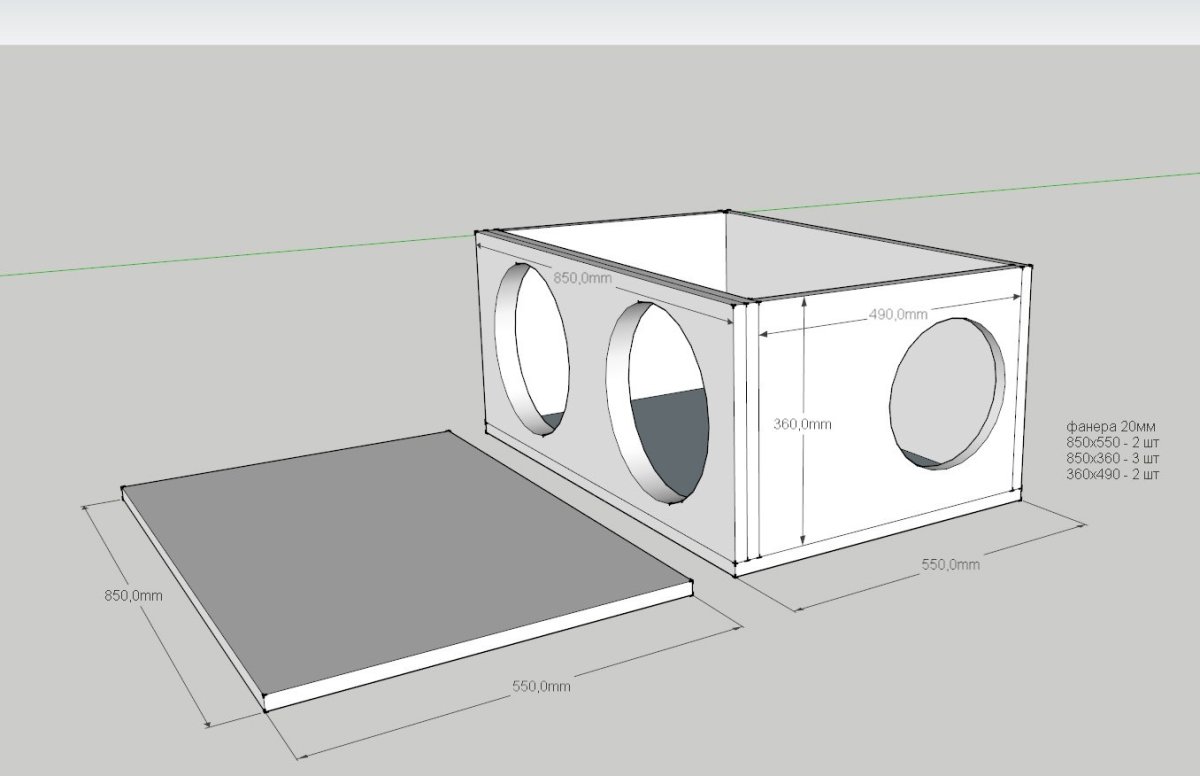Click the '850x360 - 3 шт' text line
Screen dimensions: 1200x776
tap(1112, 458)
